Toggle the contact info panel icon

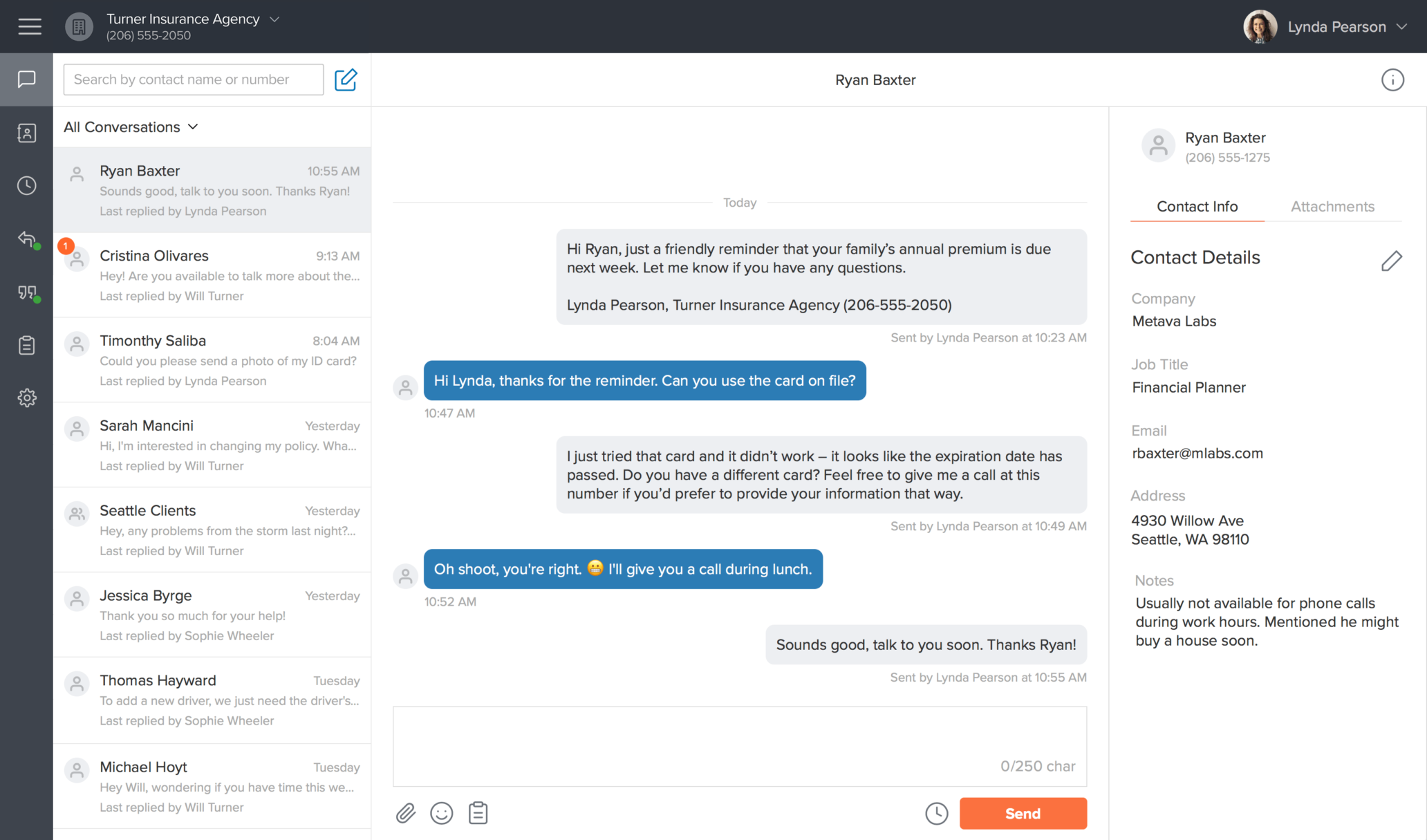tap(1392, 80)
